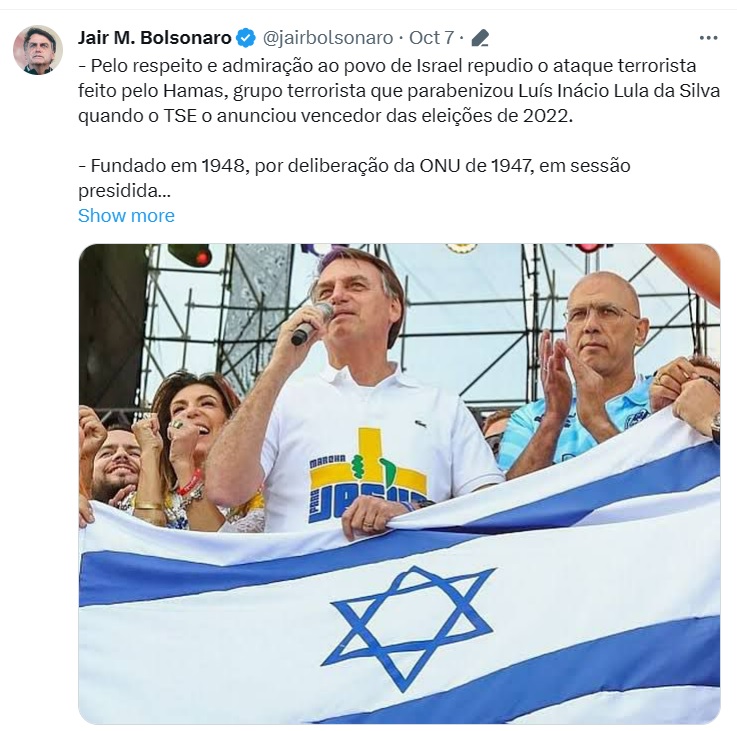Open the three-dot more options menu
Viewport: 737px width, 731px height.
708,38
